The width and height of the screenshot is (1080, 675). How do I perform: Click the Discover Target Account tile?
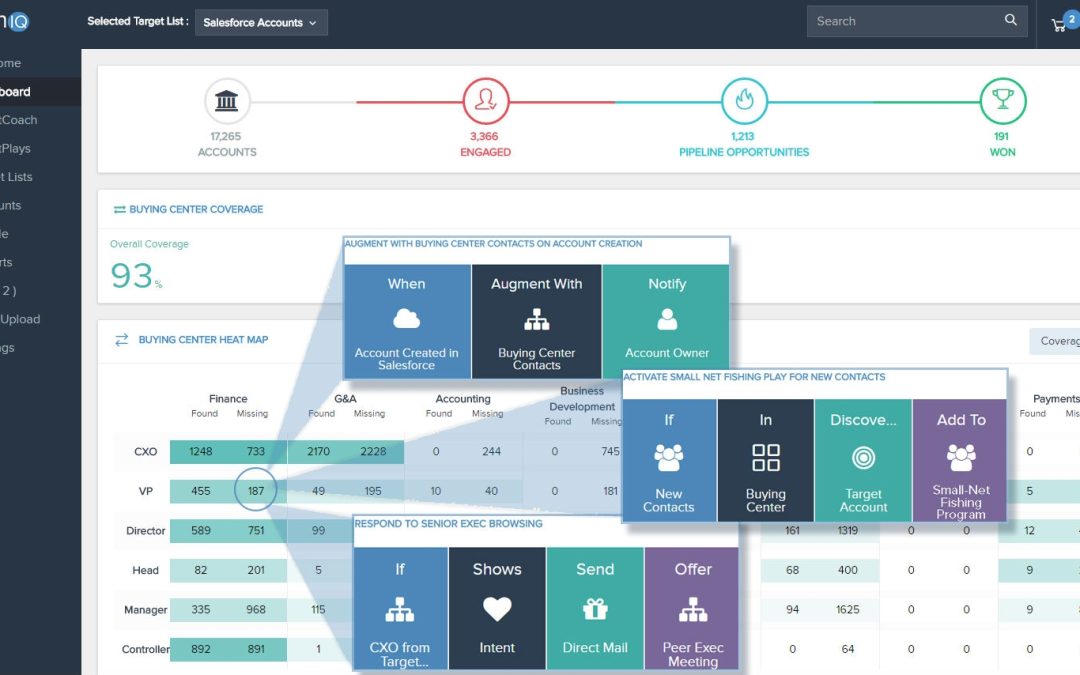coord(863,460)
